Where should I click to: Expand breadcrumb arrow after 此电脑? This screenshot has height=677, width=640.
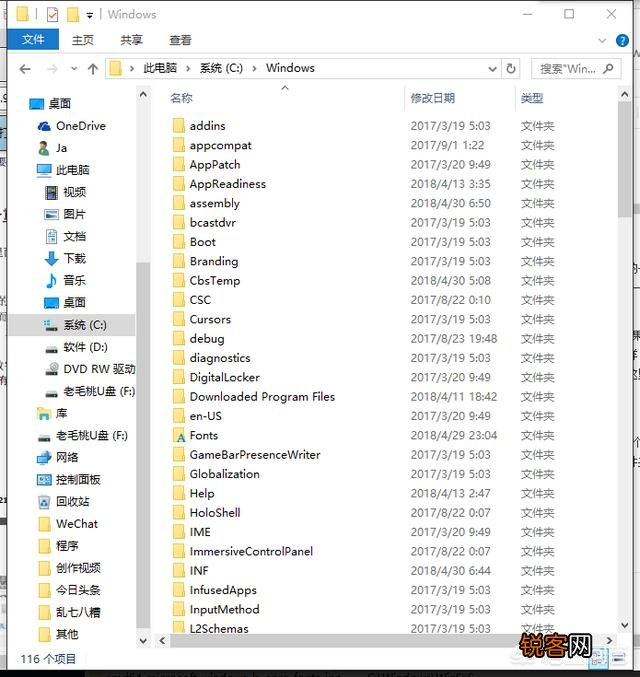[188, 69]
